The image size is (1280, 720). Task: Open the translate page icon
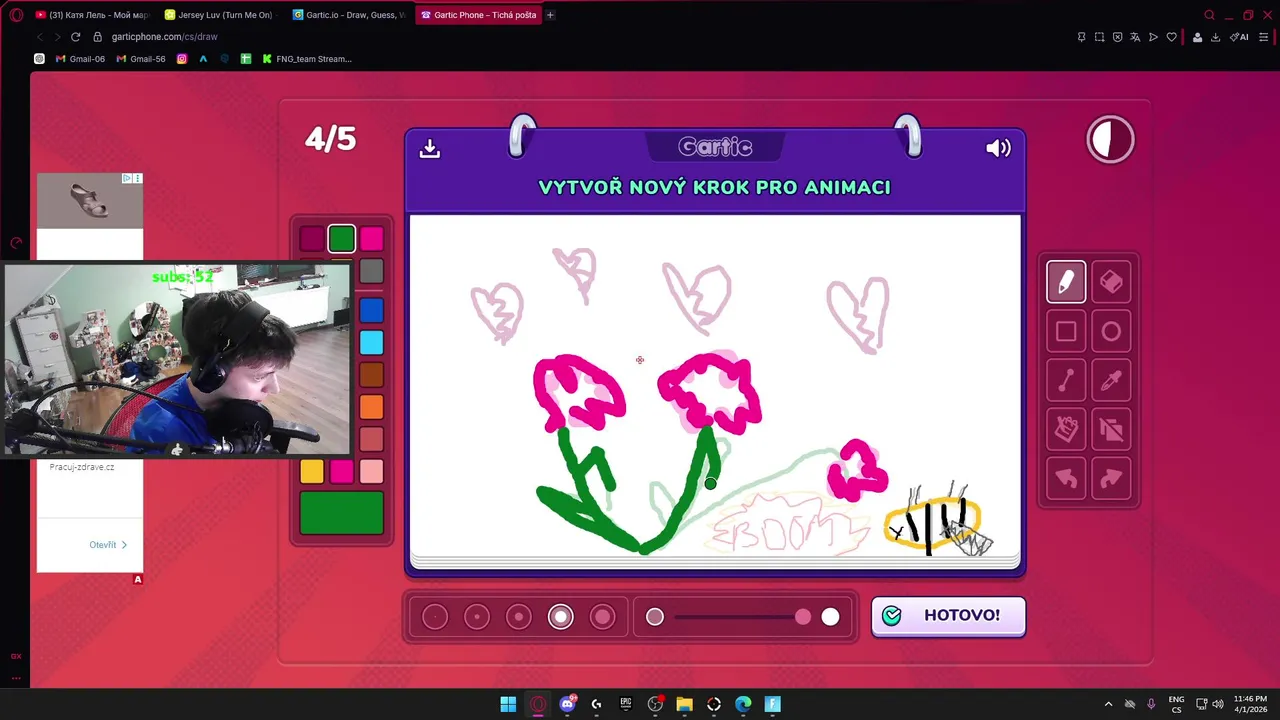(1135, 37)
